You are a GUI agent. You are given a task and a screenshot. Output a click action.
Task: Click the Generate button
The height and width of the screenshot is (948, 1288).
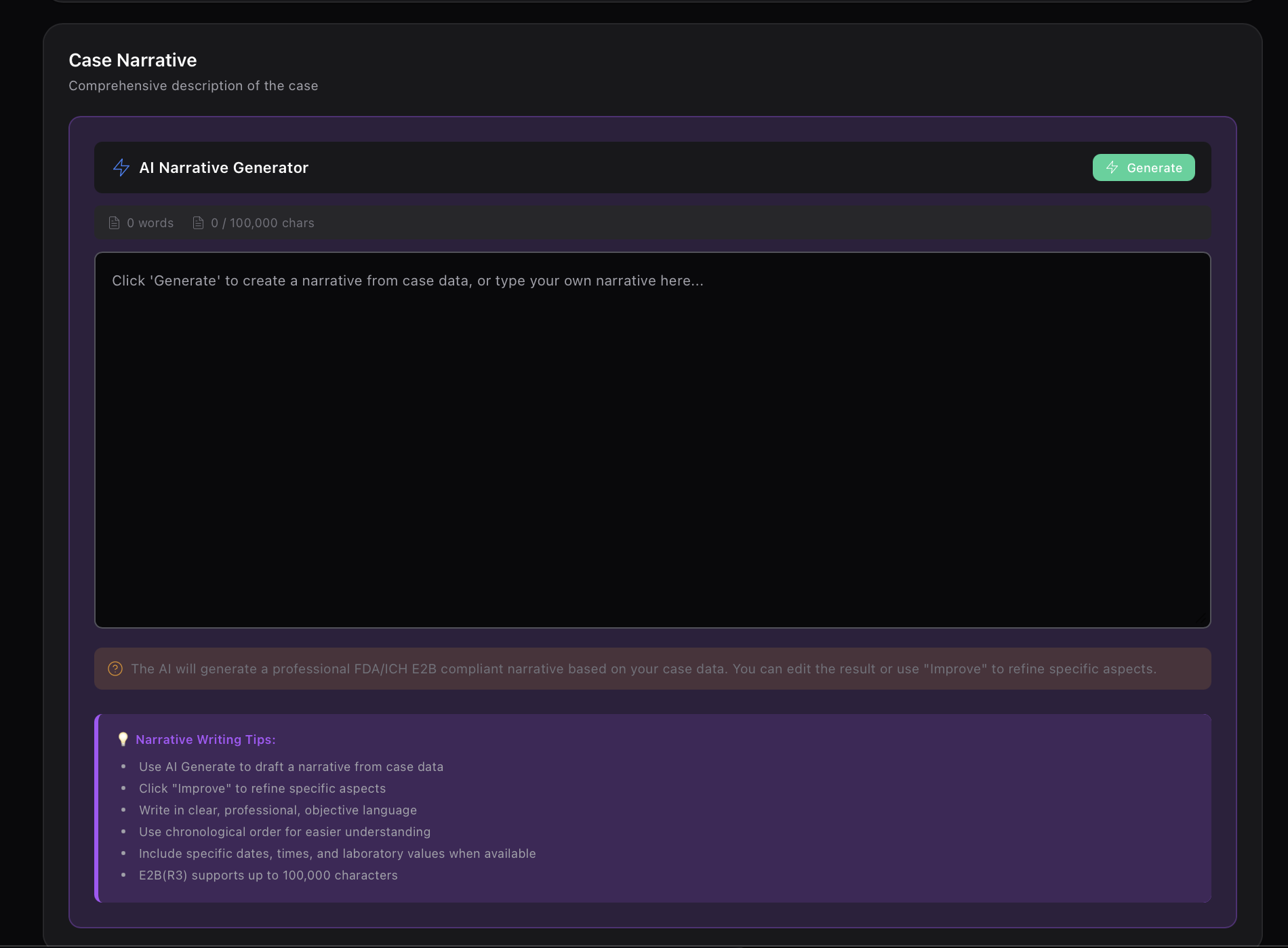pyautogui.click(x=1143, y=167)
